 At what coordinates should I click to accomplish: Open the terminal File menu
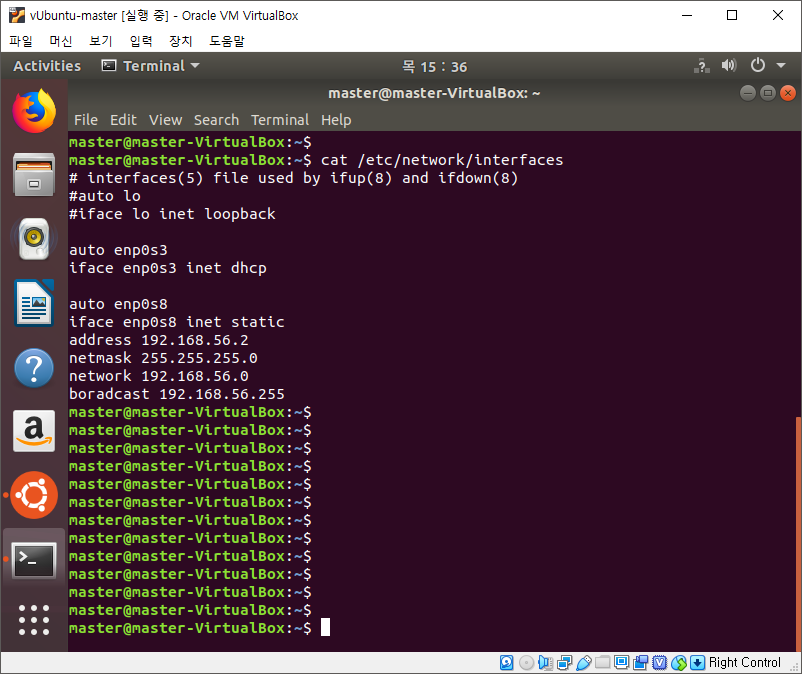click(x=85, y=120)
